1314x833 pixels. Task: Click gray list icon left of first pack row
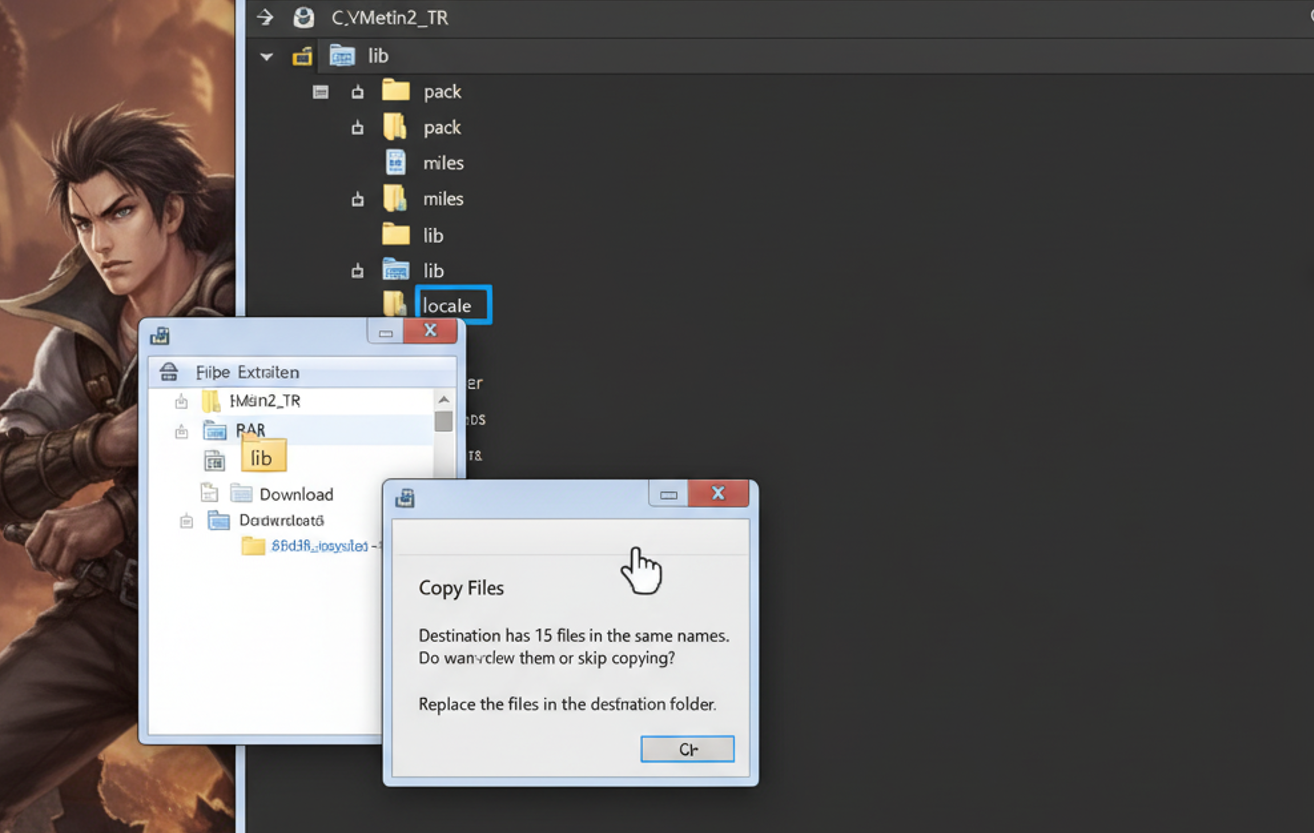[320, 92]
